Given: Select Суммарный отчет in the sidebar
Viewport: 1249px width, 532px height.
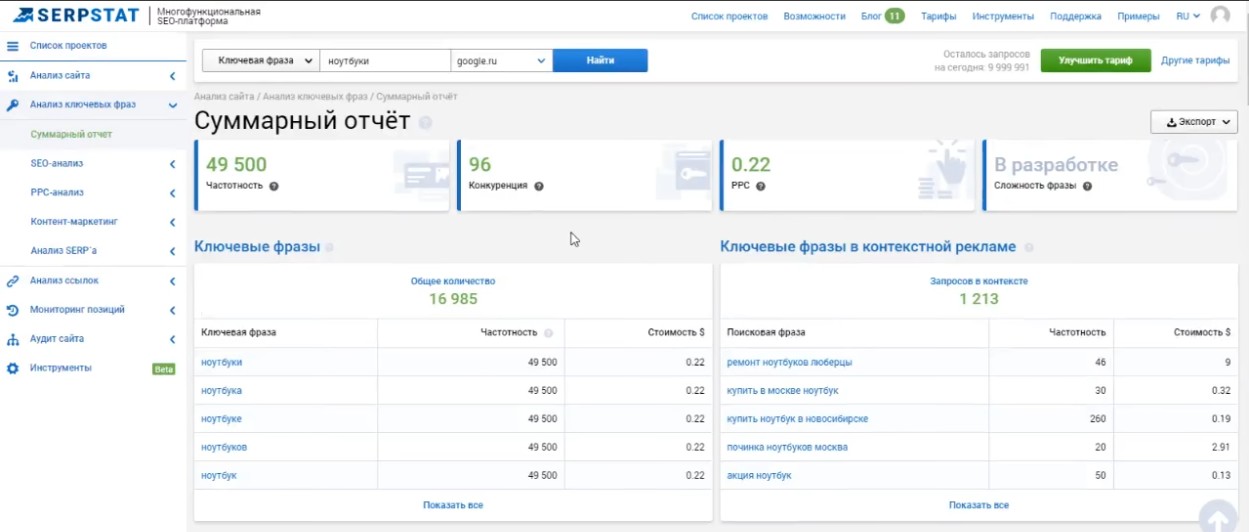Looking at the screenshot, I should [71, 134].
